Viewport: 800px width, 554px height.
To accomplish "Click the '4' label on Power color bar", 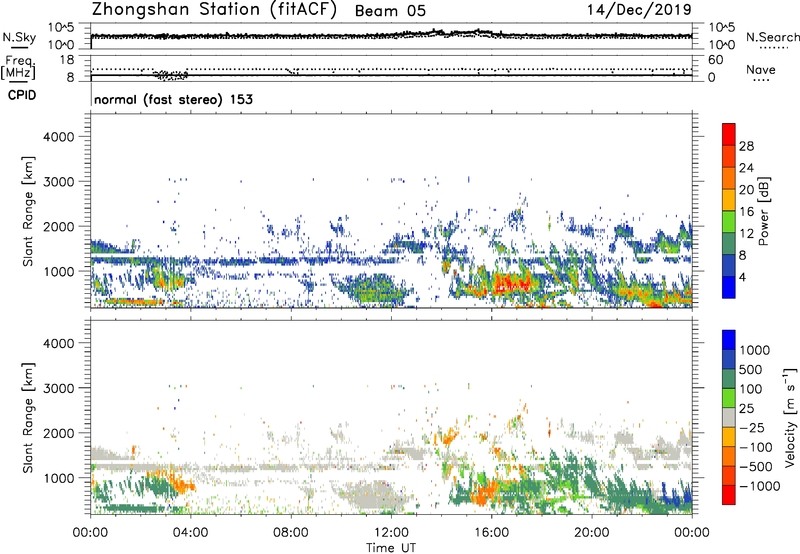I will (743, 278).
